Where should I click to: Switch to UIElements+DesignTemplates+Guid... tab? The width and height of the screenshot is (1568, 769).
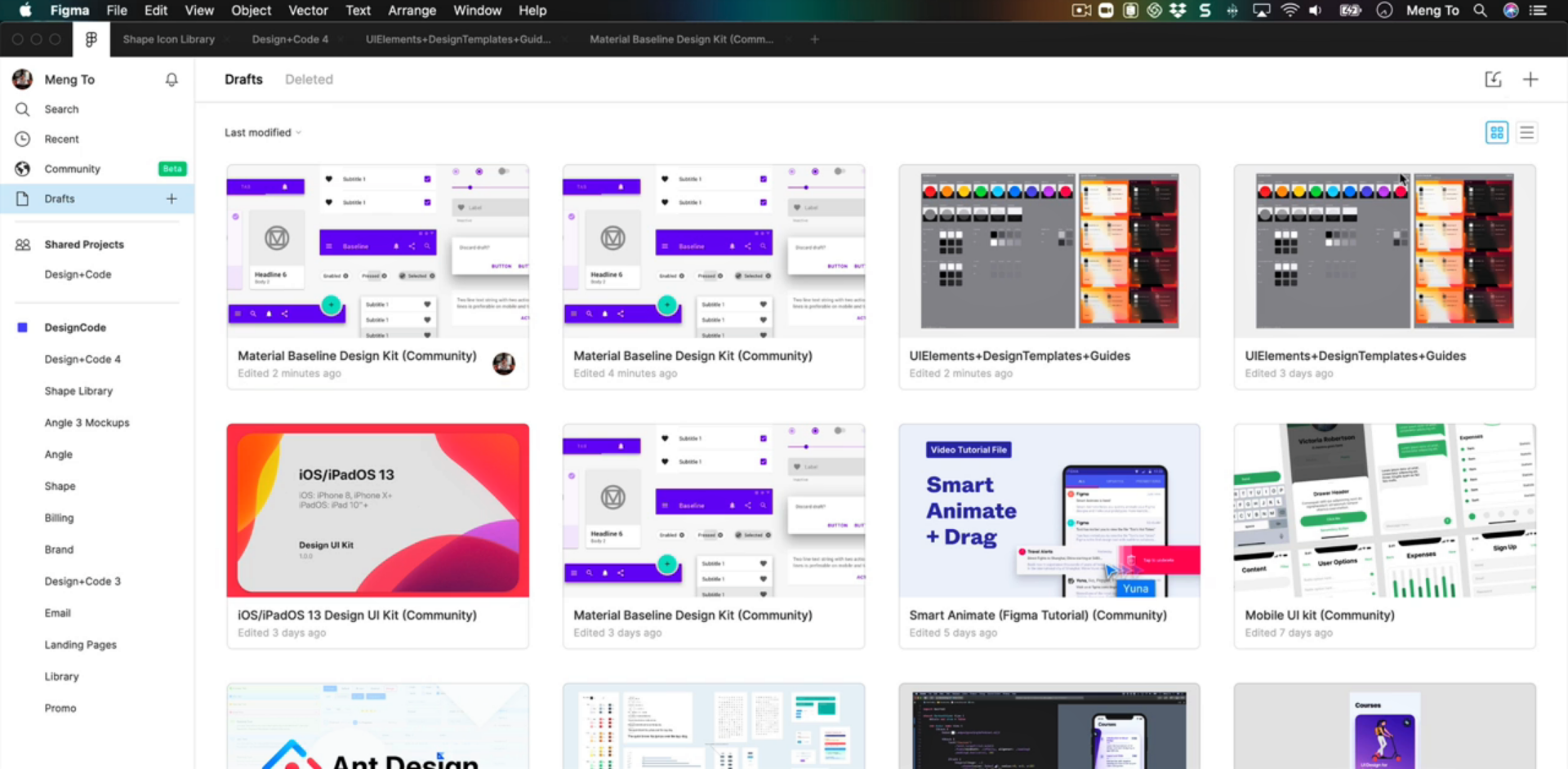[458, 39]
